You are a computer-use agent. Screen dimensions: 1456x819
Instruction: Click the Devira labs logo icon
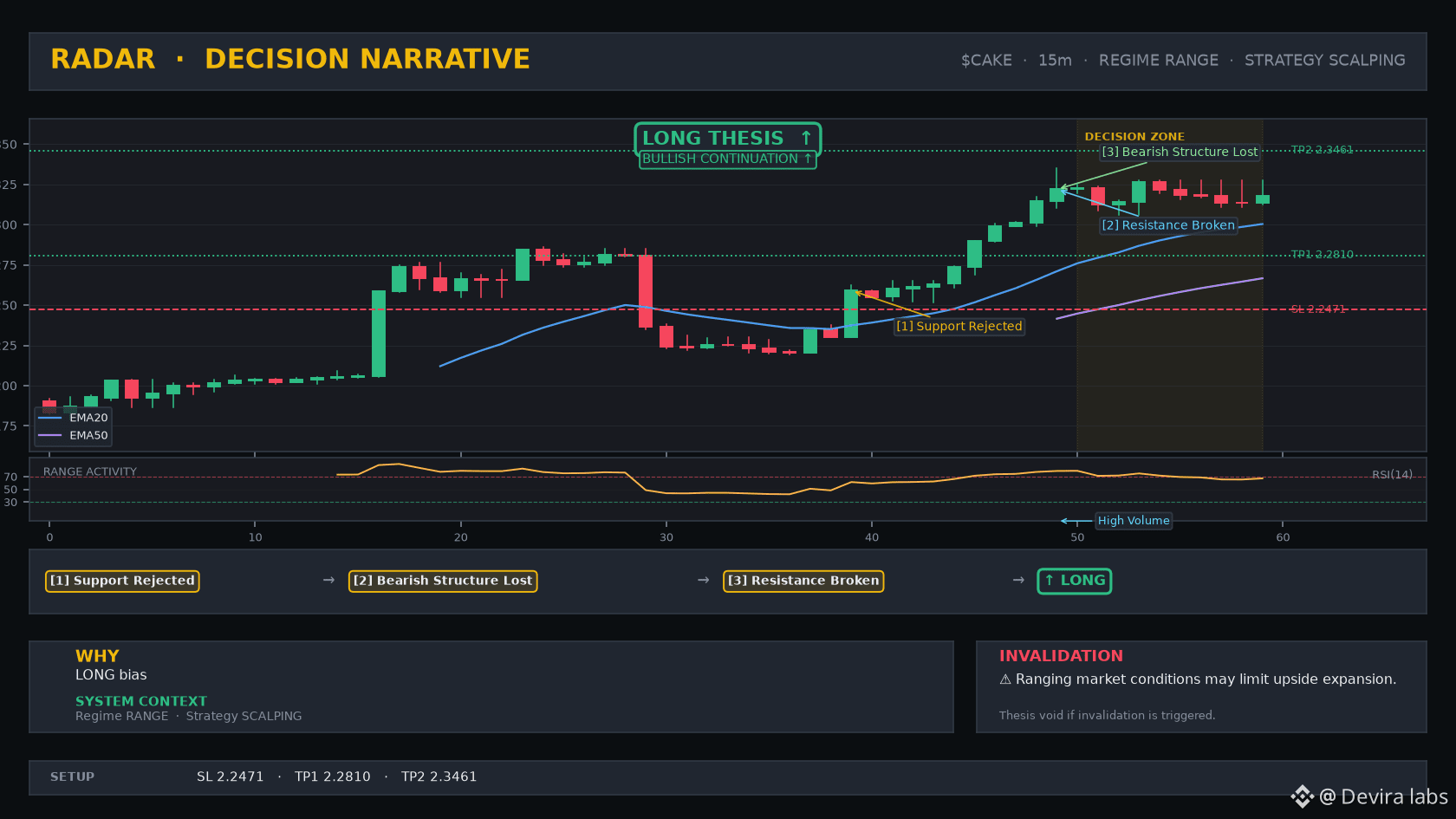click(x=1302, y=796)
